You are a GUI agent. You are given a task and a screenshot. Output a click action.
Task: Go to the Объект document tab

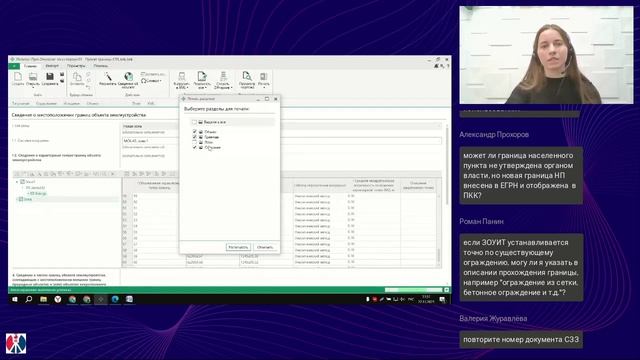click(93, 104)
